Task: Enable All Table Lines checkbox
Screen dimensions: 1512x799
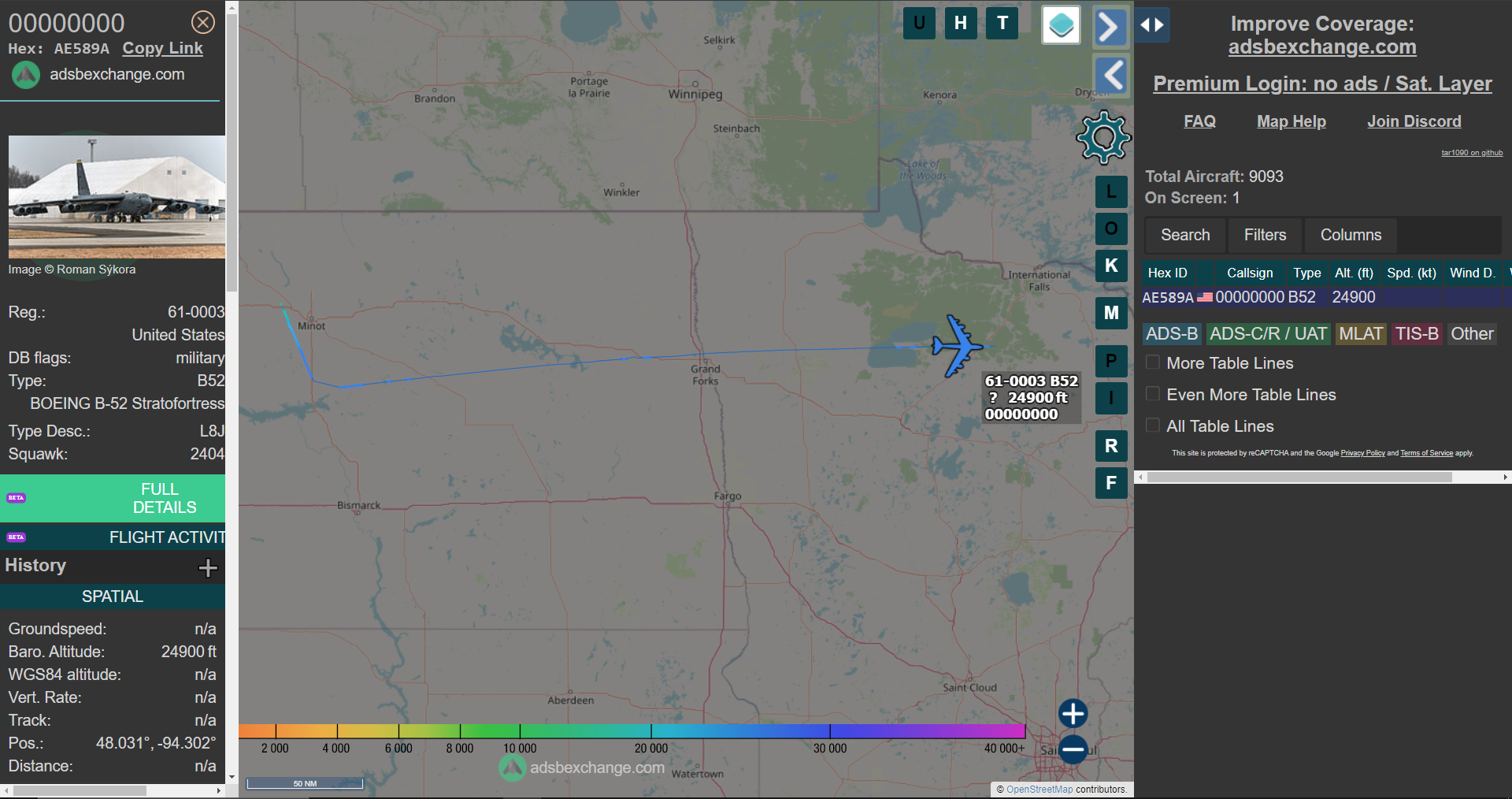Action: [1153, 426]
